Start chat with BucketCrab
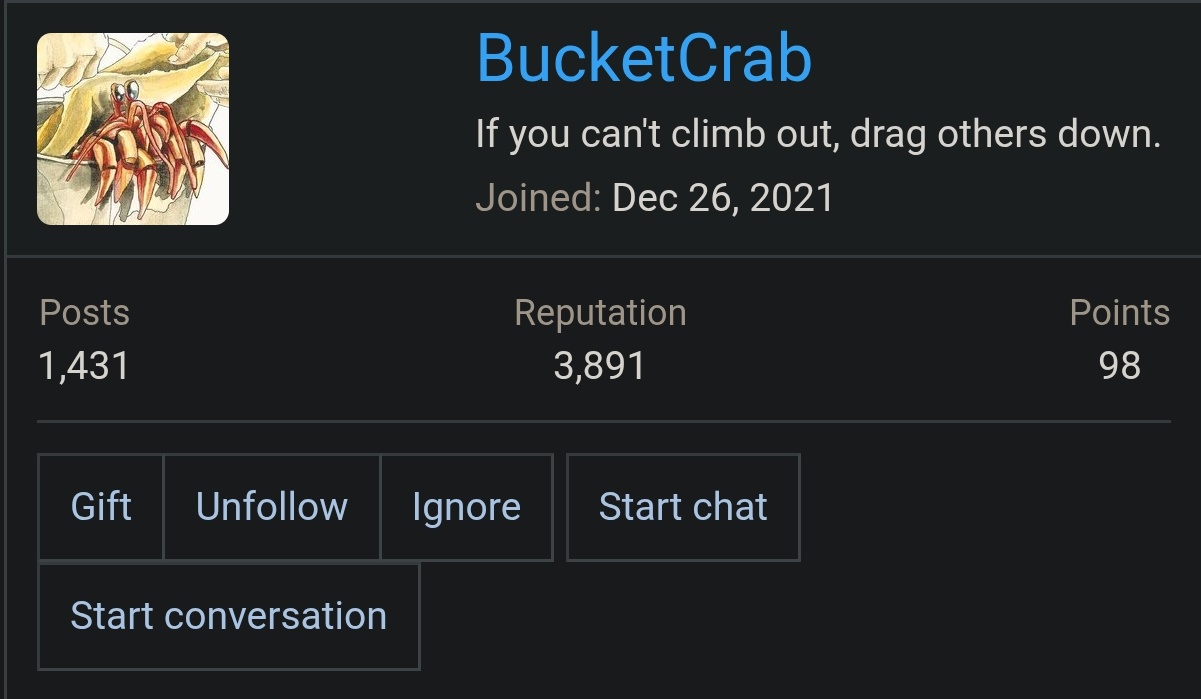1201x699 pixels. point(683,507)
